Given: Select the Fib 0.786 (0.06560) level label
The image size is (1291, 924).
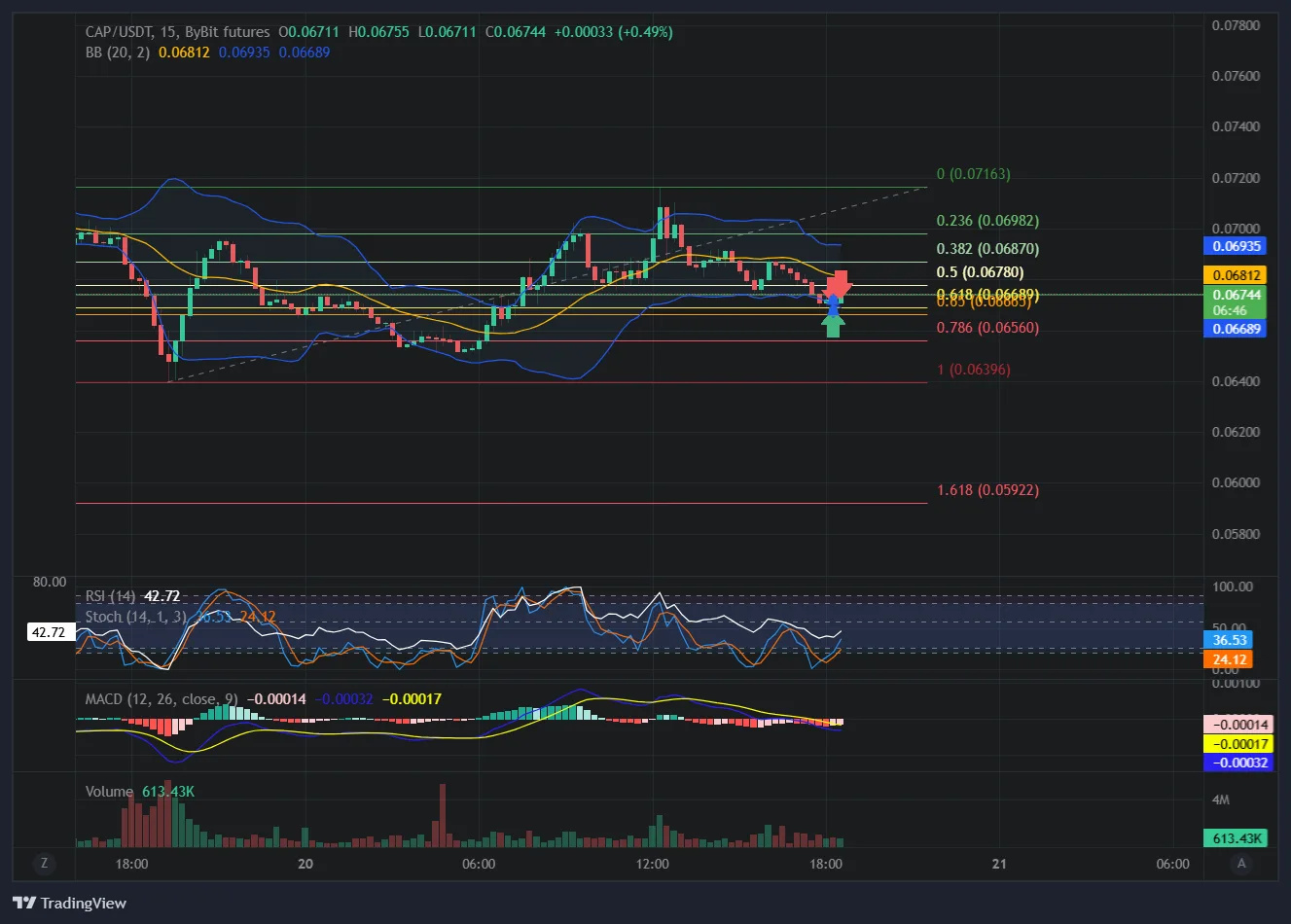Looking at the screenshot, I should pos(987,328).
